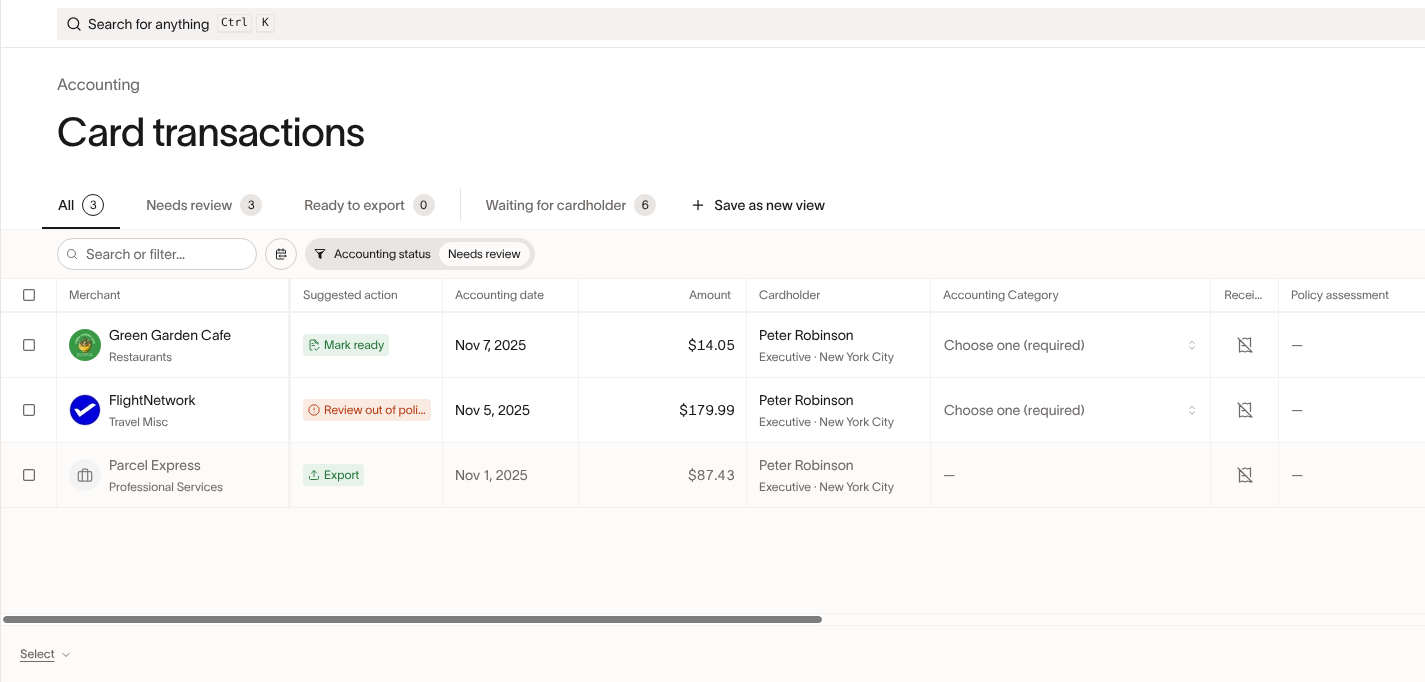
Task: Click Save as new view
Action: tap(758, 205)
